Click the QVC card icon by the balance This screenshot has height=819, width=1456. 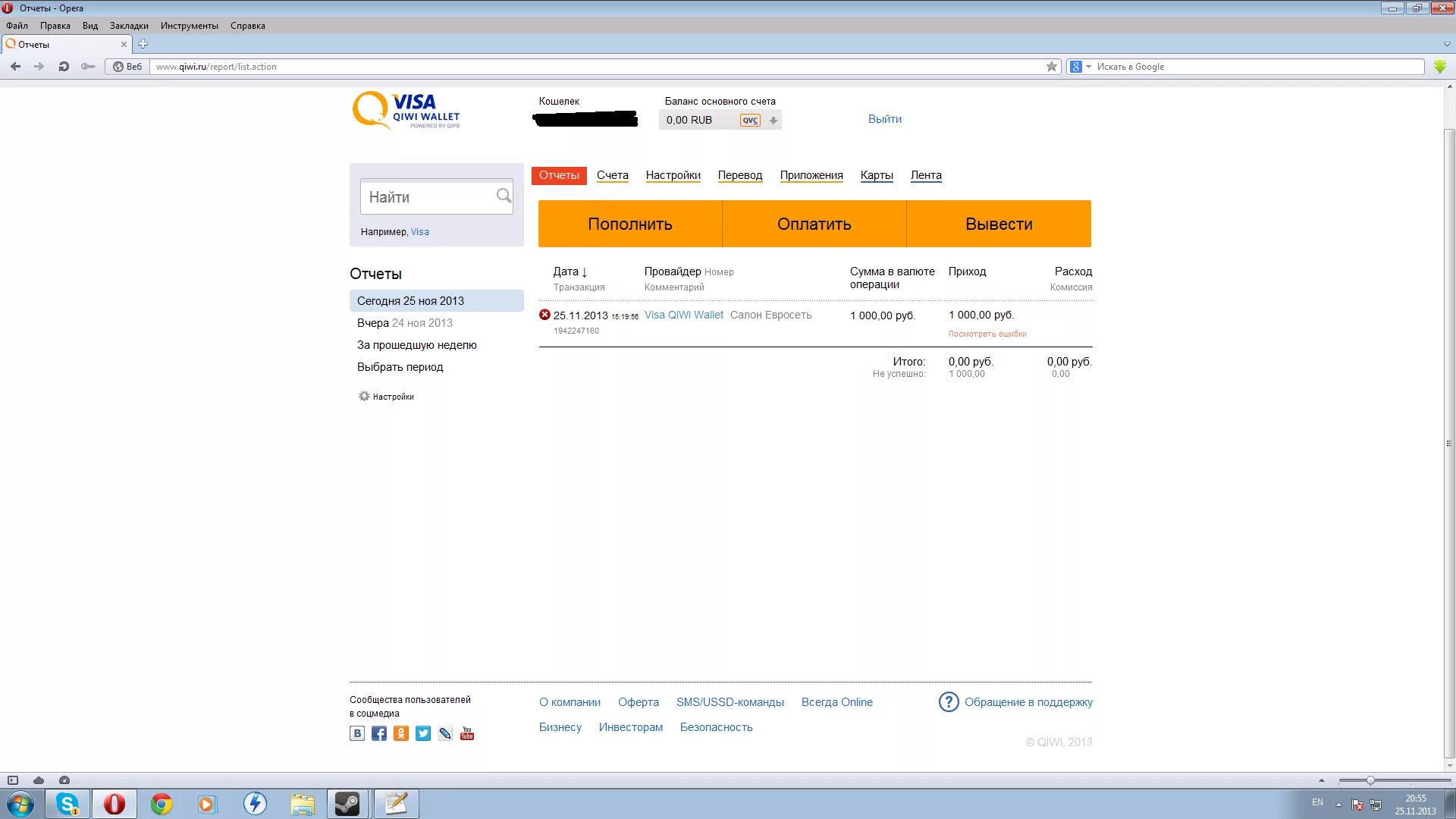(x=750, y=120)
